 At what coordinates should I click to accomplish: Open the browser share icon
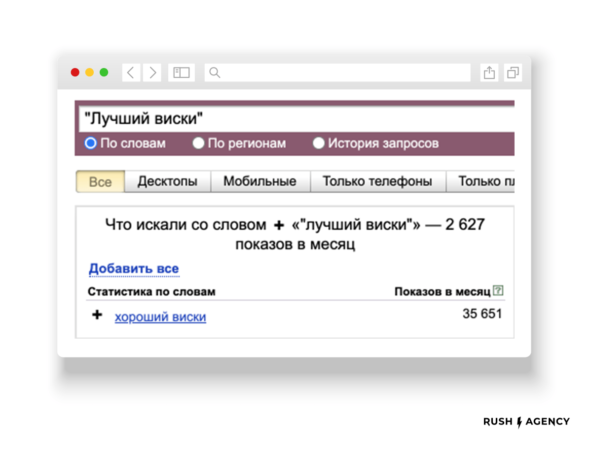tap(489, 72)
